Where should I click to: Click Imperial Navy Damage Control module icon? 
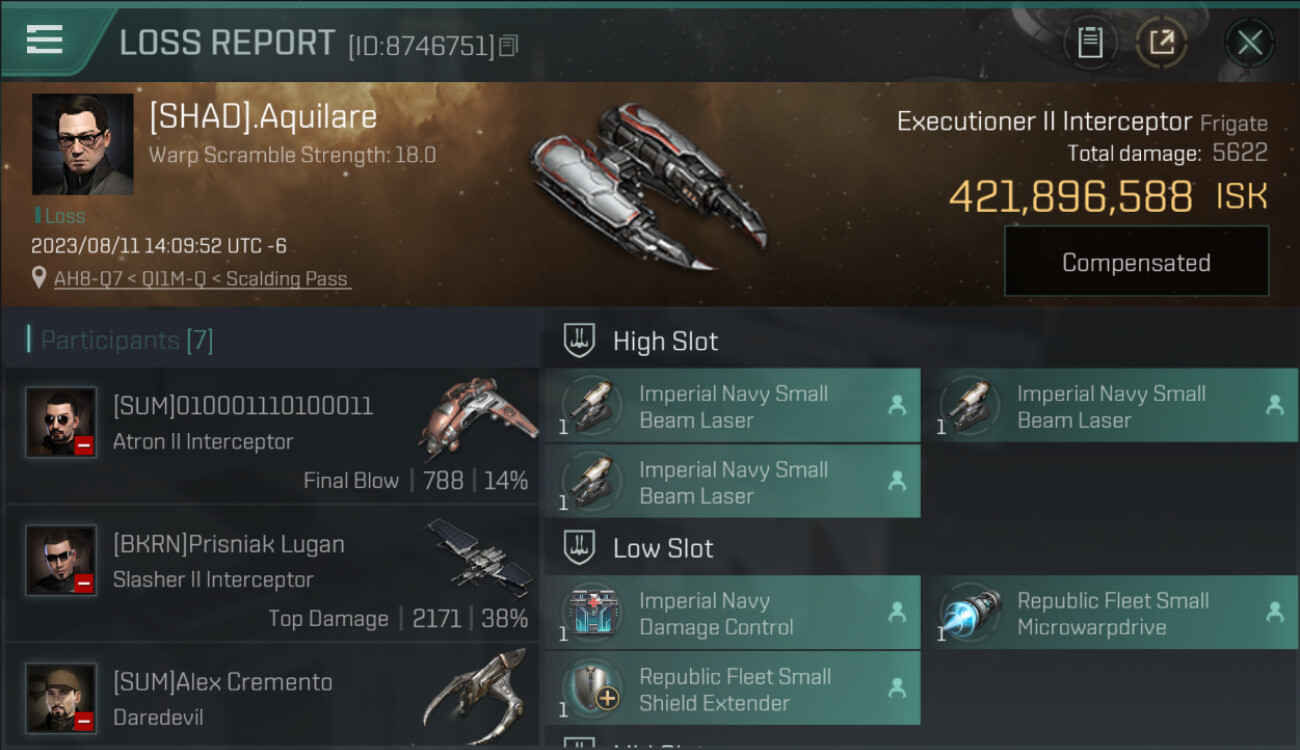coord(594,612)
